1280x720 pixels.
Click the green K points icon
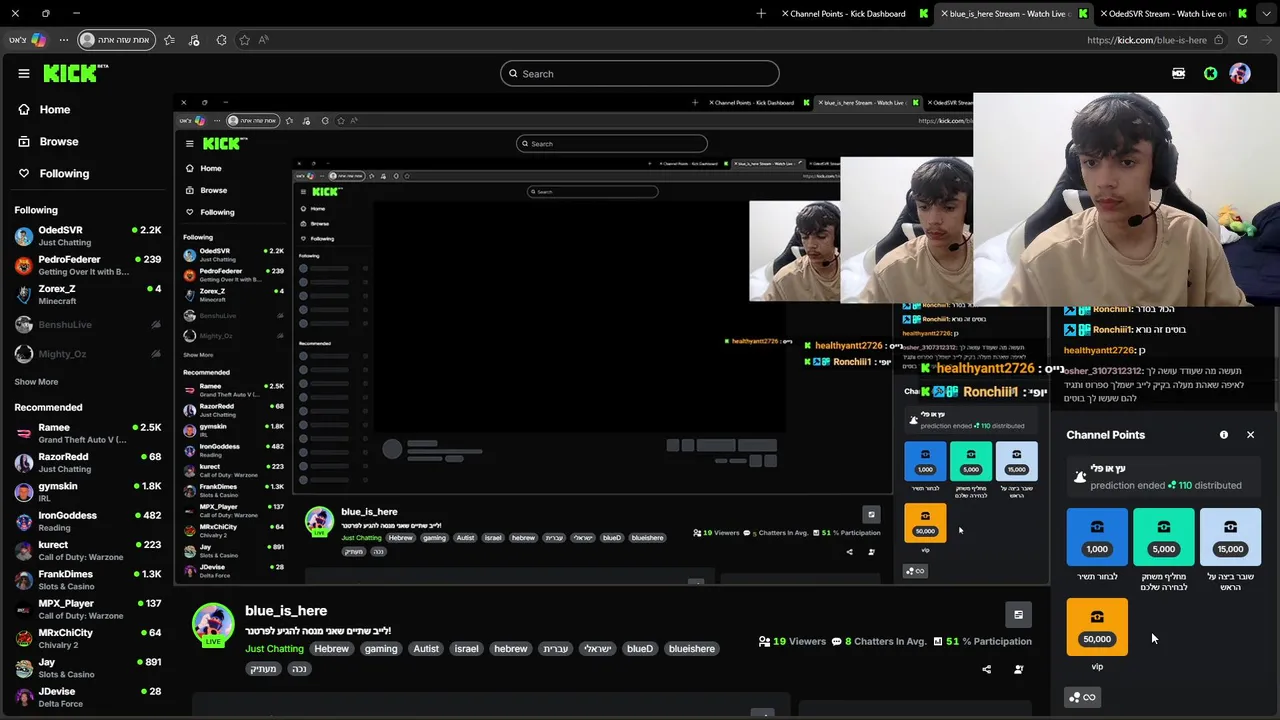pos(1210,73)
